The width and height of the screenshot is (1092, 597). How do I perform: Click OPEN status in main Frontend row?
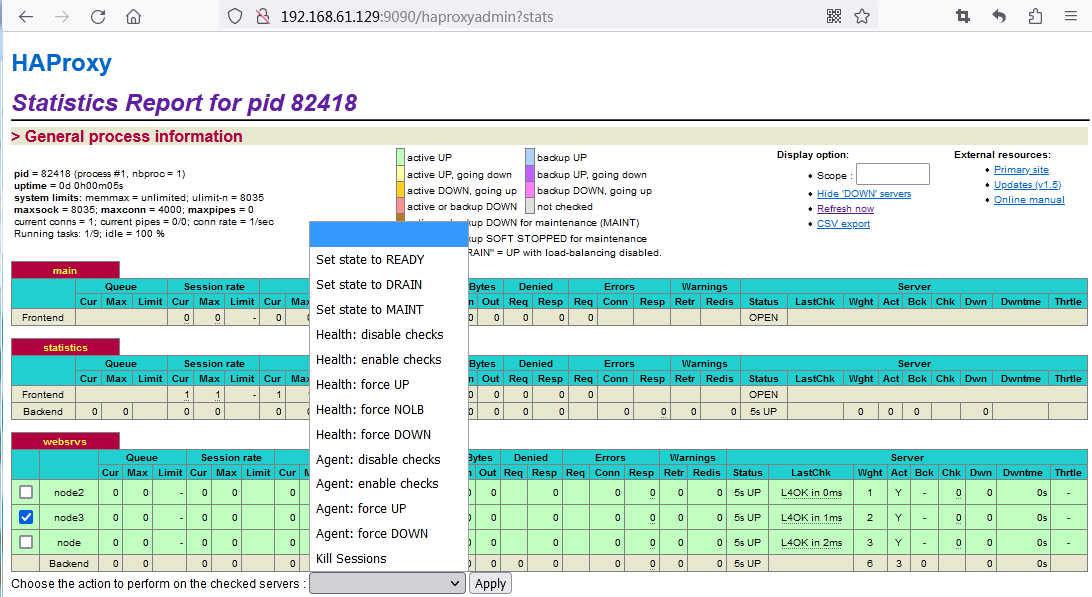tap(763, 318)
